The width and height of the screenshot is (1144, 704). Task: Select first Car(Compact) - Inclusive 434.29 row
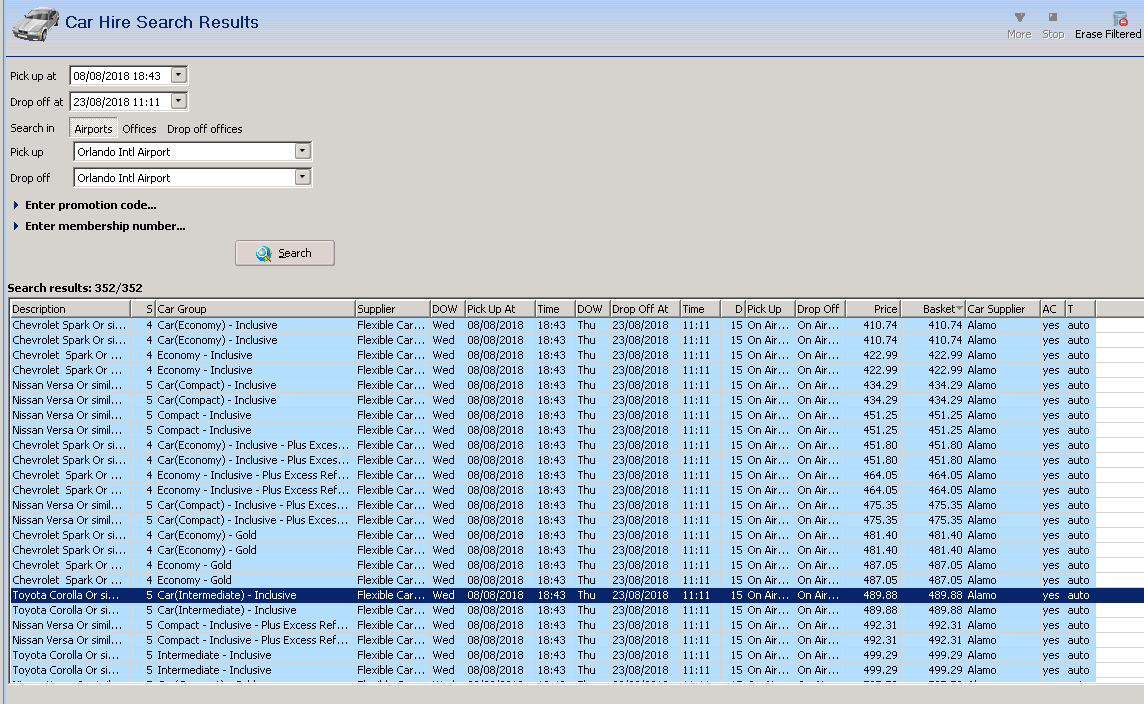click(x=576, y=385)
